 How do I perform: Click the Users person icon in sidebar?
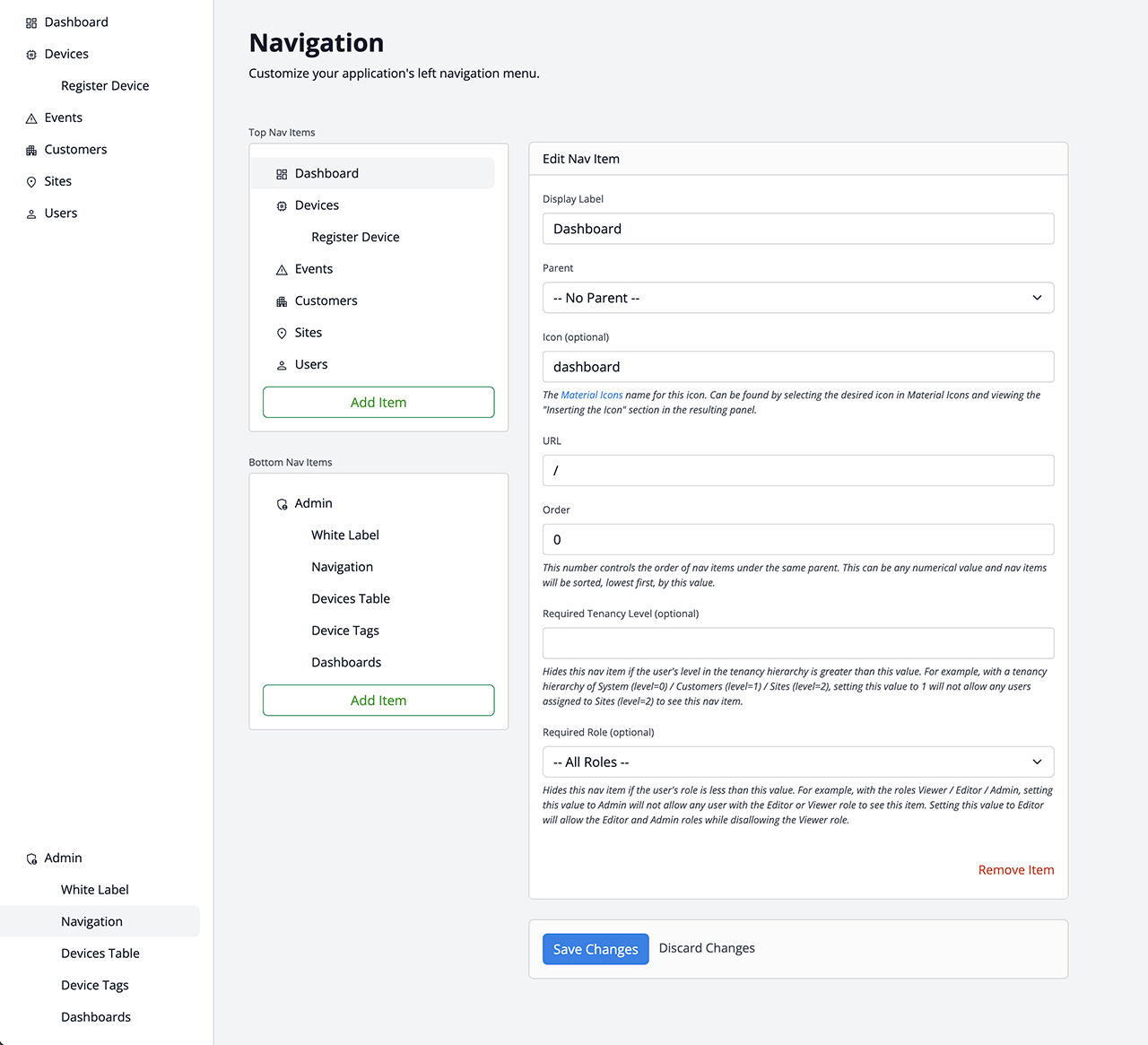(31, 214)
